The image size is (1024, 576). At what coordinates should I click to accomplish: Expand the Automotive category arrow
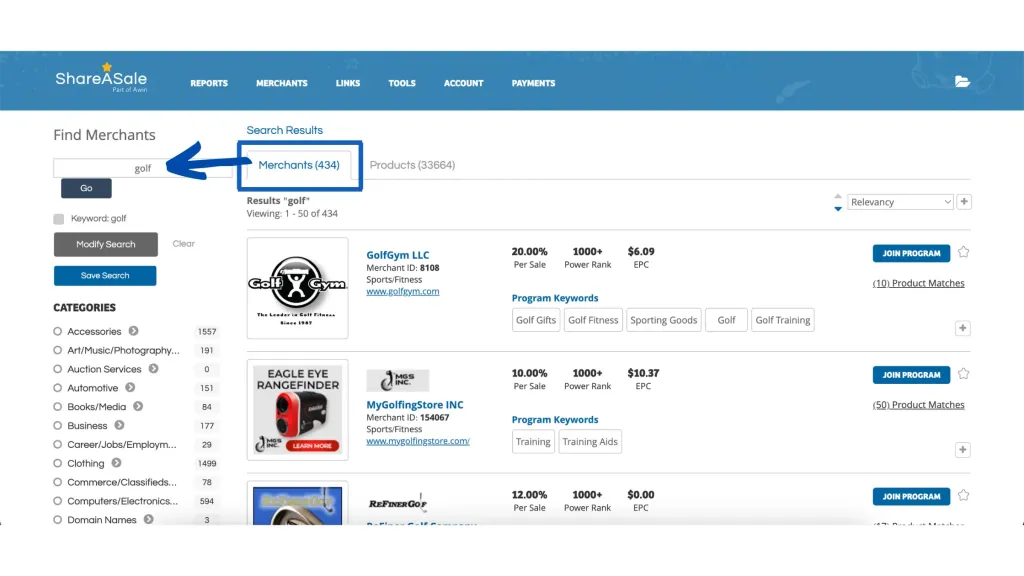(x=130, y=388)
